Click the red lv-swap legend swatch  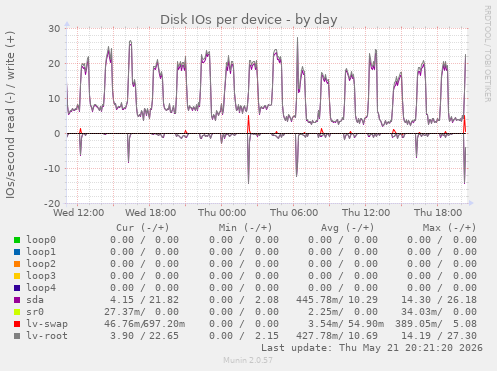pyautogui.click(x=17, y=324)
